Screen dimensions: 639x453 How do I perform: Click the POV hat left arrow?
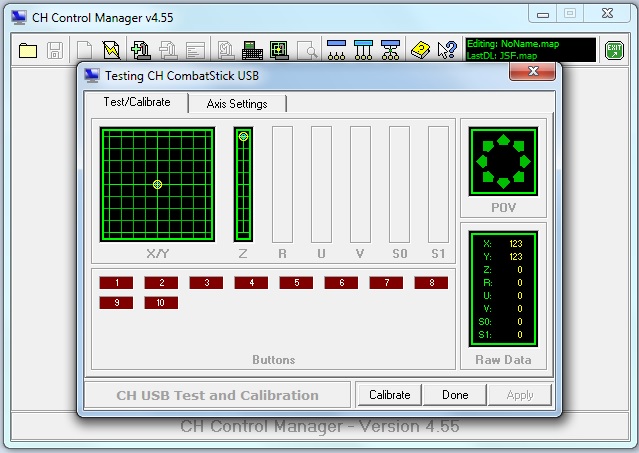[482, 162]
